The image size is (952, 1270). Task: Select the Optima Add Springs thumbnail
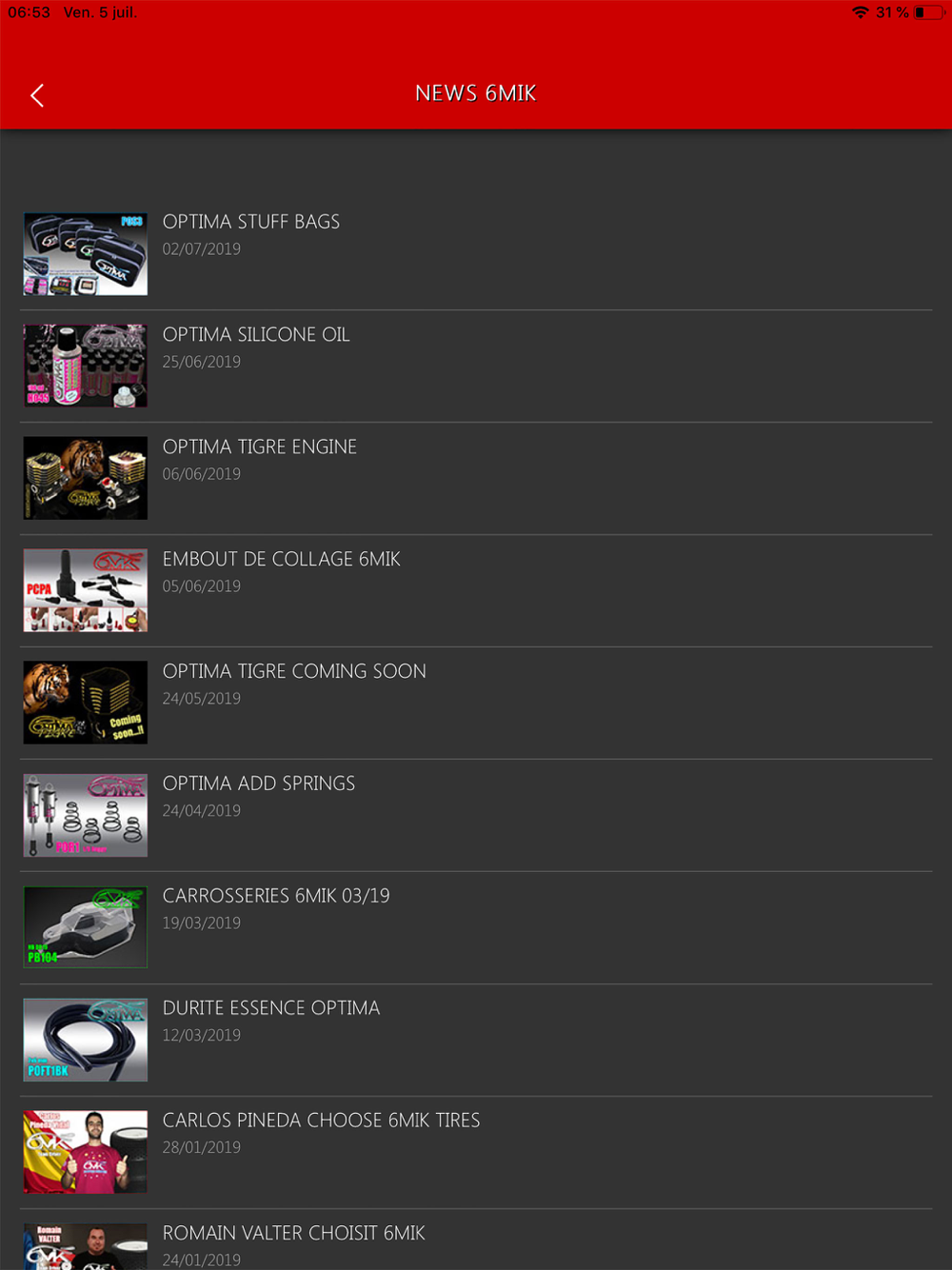coord(86,815)
